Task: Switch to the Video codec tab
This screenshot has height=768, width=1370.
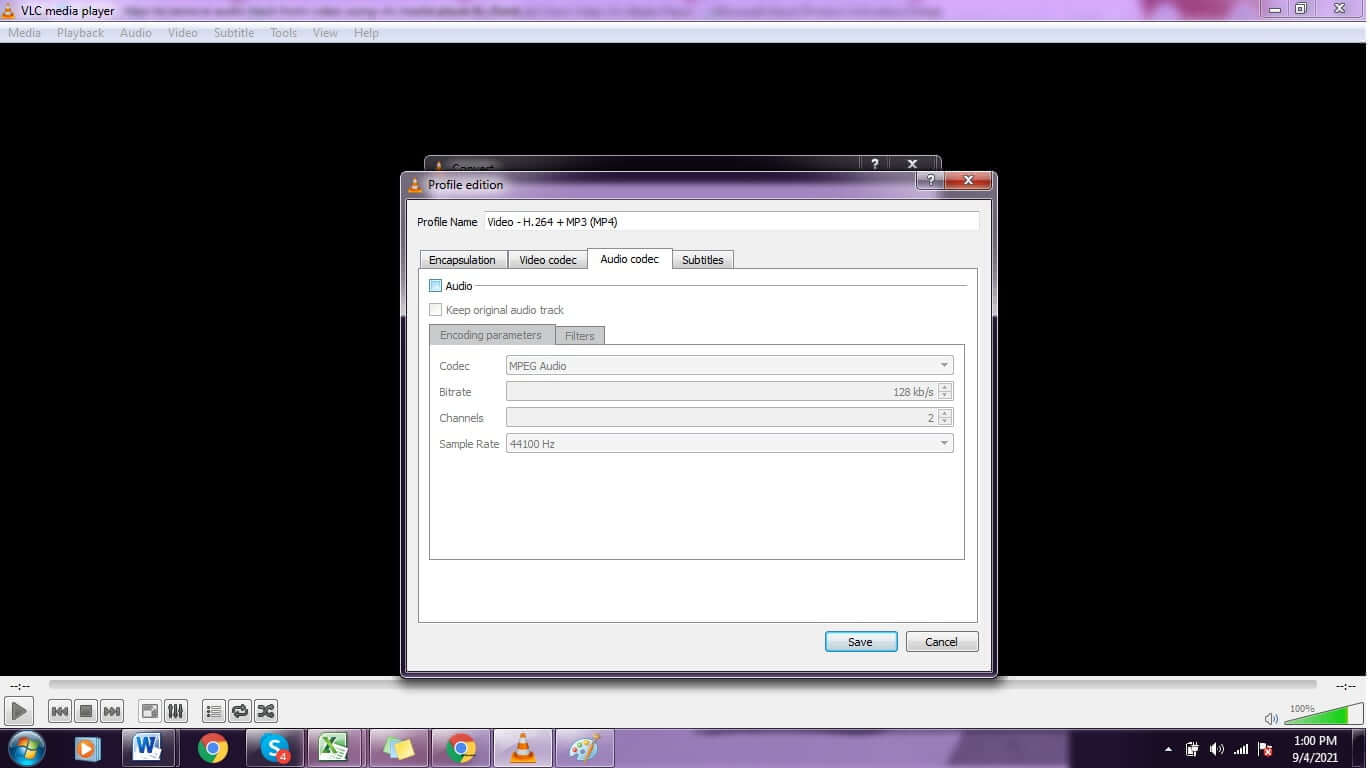Action: (x=548, y=260)
